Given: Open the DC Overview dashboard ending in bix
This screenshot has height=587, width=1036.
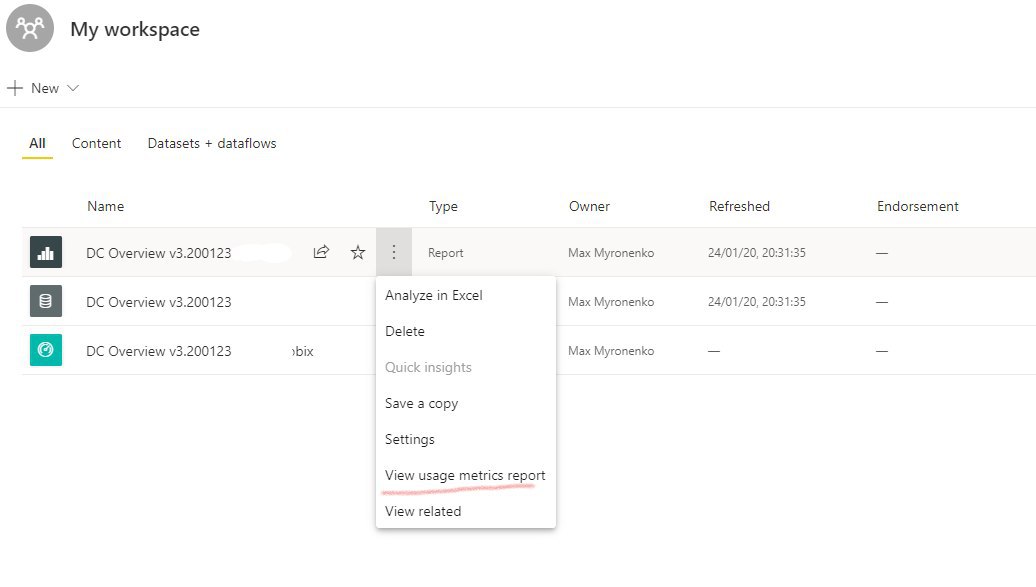Looking at the screenshot, I should tap(200, 351).
